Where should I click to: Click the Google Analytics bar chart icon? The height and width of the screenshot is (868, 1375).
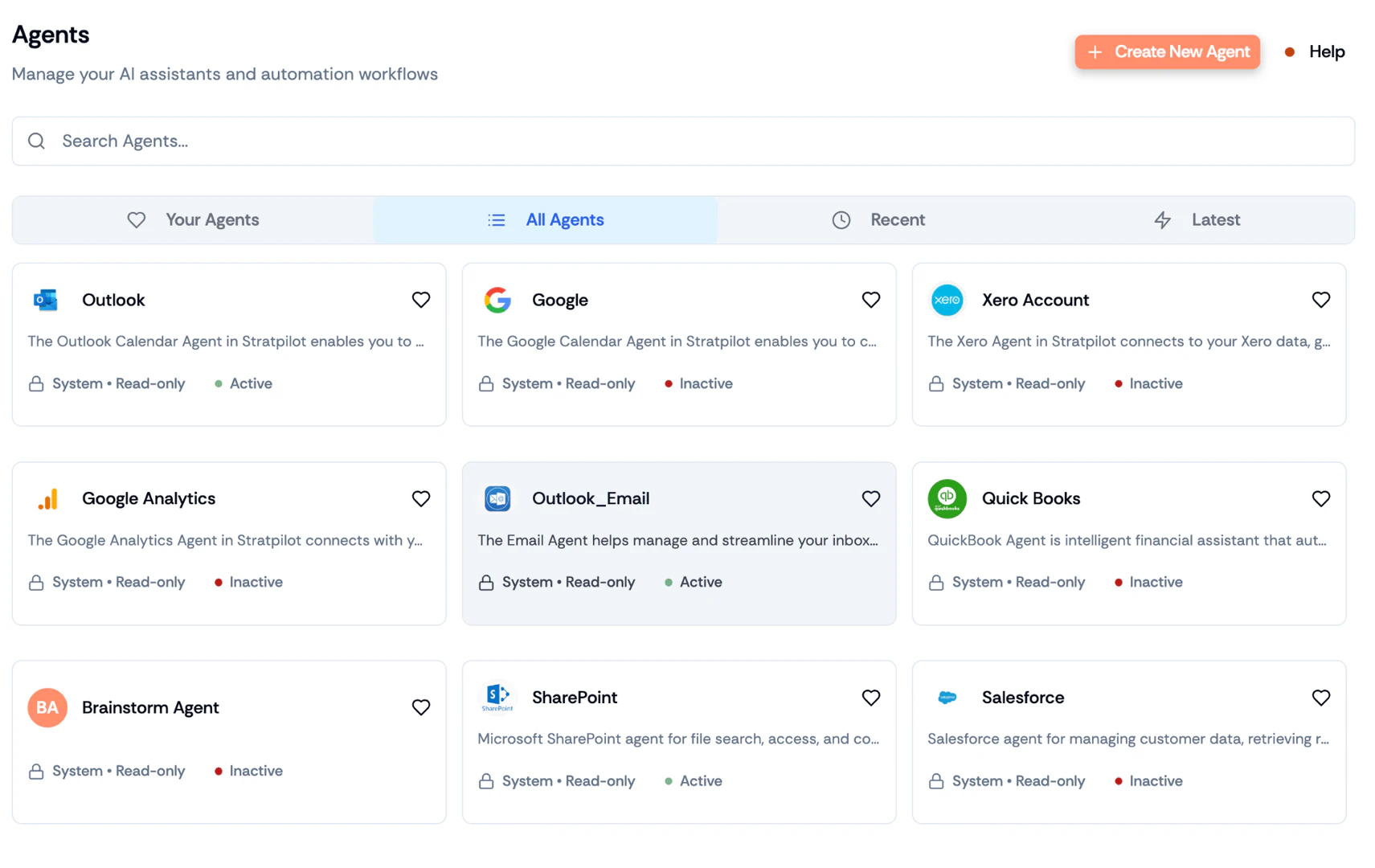pos(47,499)
